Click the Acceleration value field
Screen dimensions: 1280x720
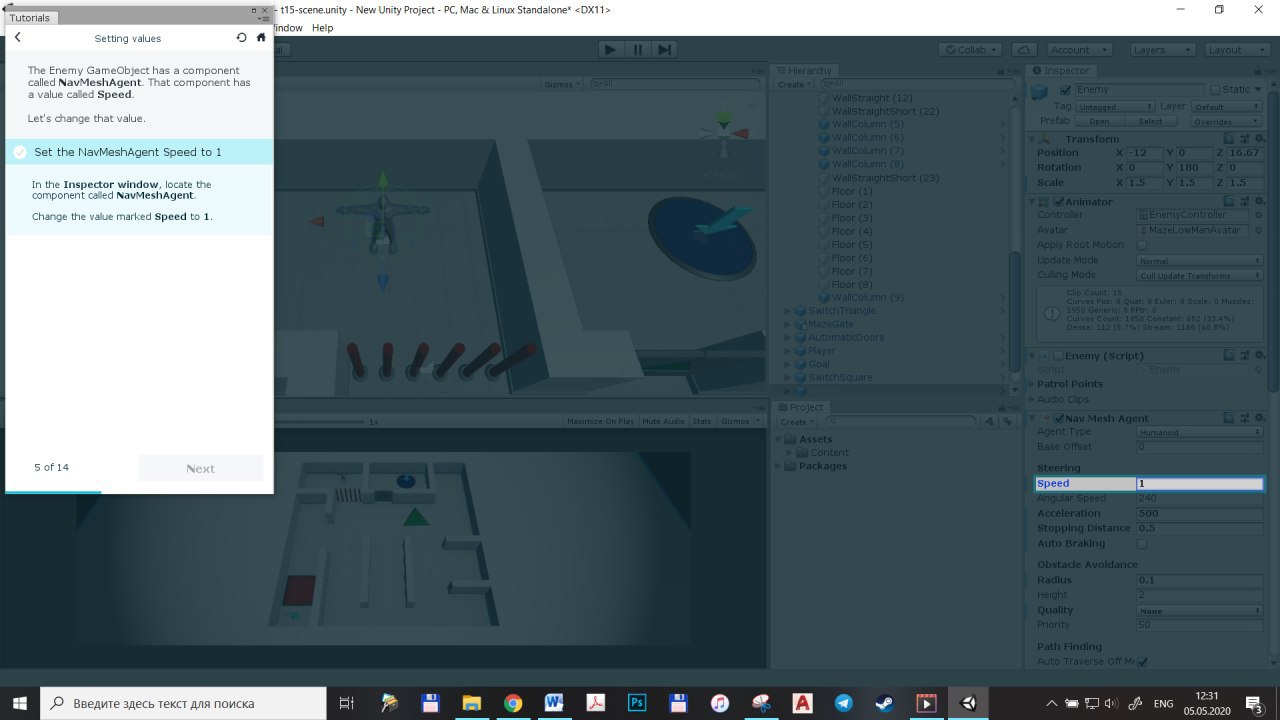tap(1200, 514)
